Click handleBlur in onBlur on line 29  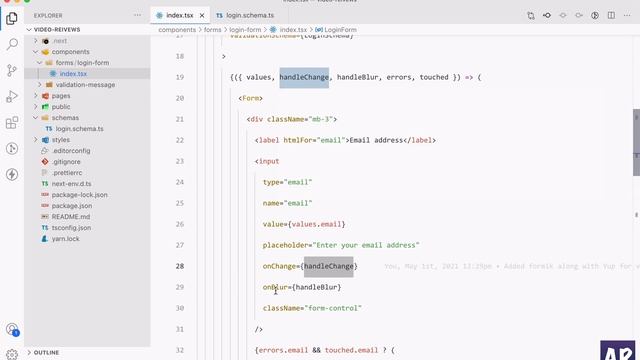(316, 287)
